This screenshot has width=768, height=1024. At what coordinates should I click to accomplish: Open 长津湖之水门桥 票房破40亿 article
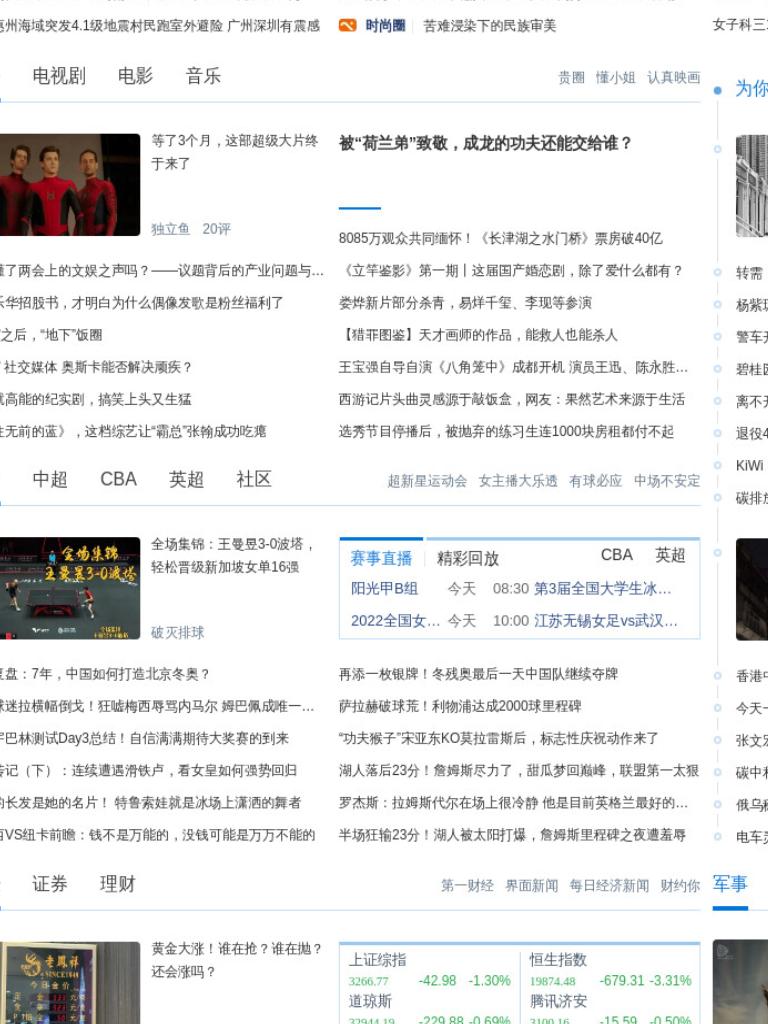click(x=500, y=238)
